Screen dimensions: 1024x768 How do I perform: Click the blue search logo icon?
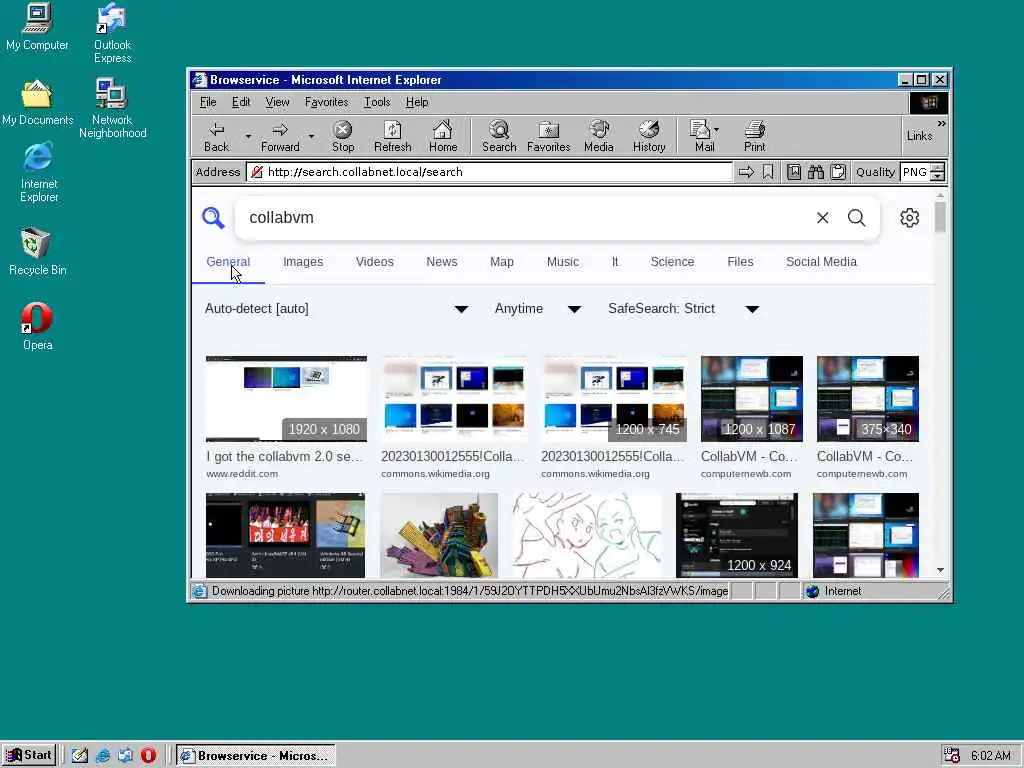(213, 217)
